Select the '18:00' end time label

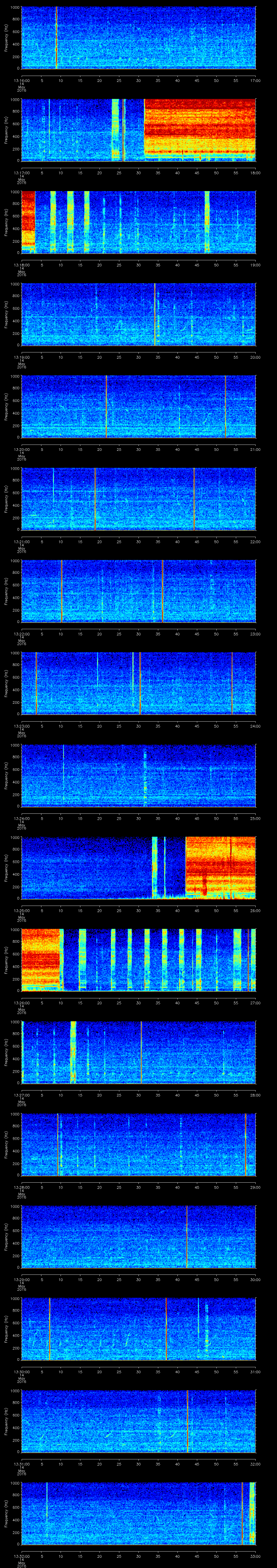[255, 173]
